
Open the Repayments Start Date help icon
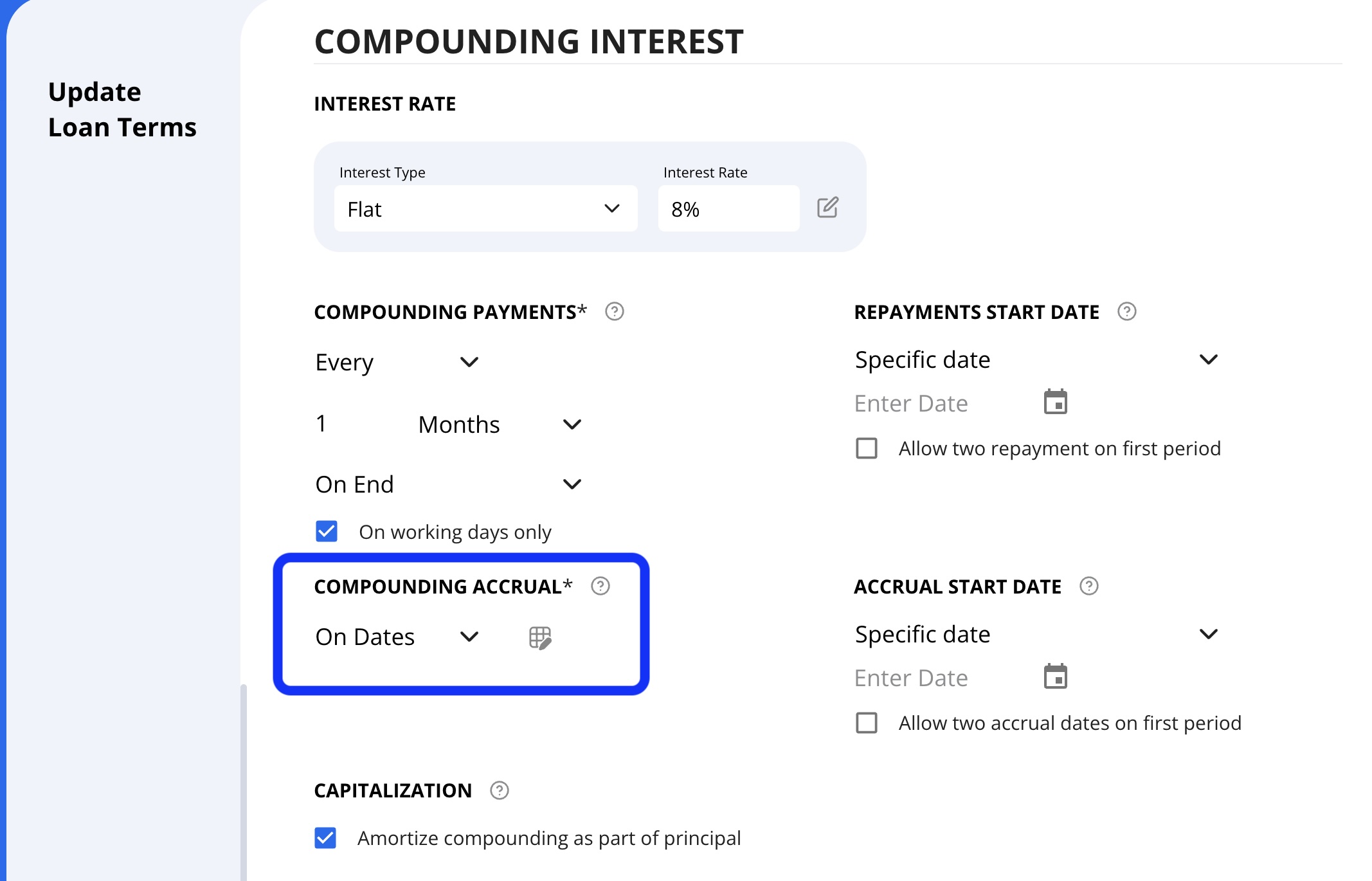pos(1126,312)
